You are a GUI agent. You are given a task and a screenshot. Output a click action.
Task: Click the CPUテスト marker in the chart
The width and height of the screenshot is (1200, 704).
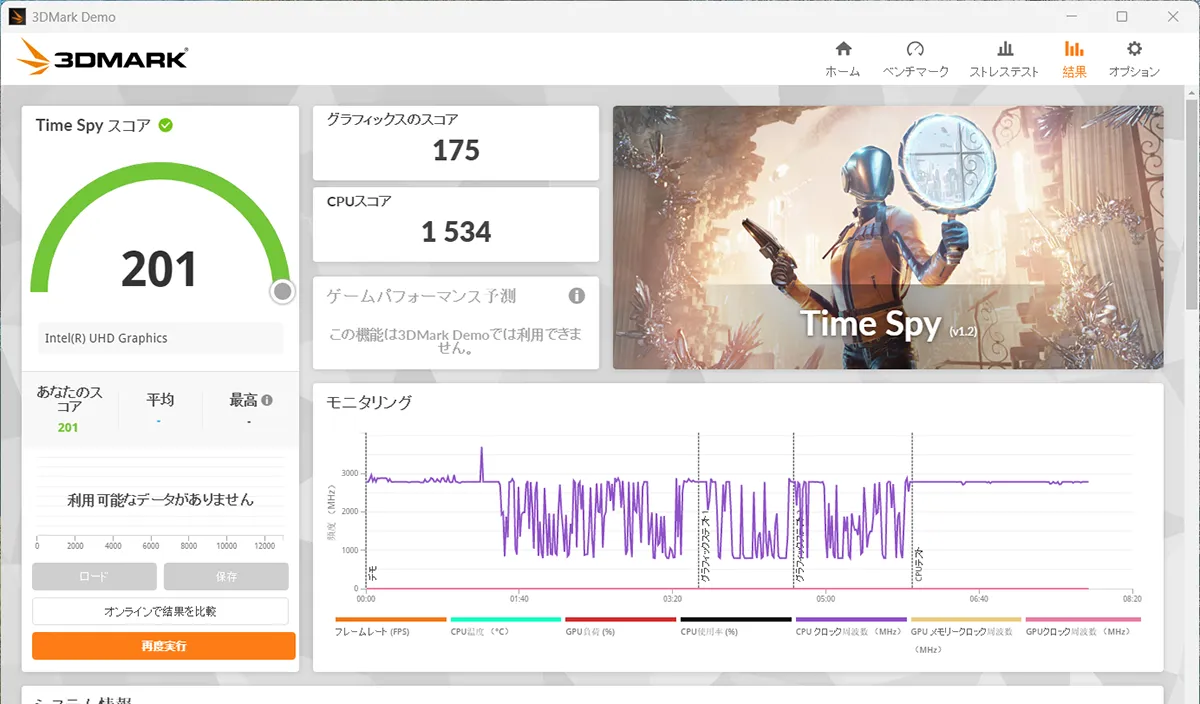918,565
